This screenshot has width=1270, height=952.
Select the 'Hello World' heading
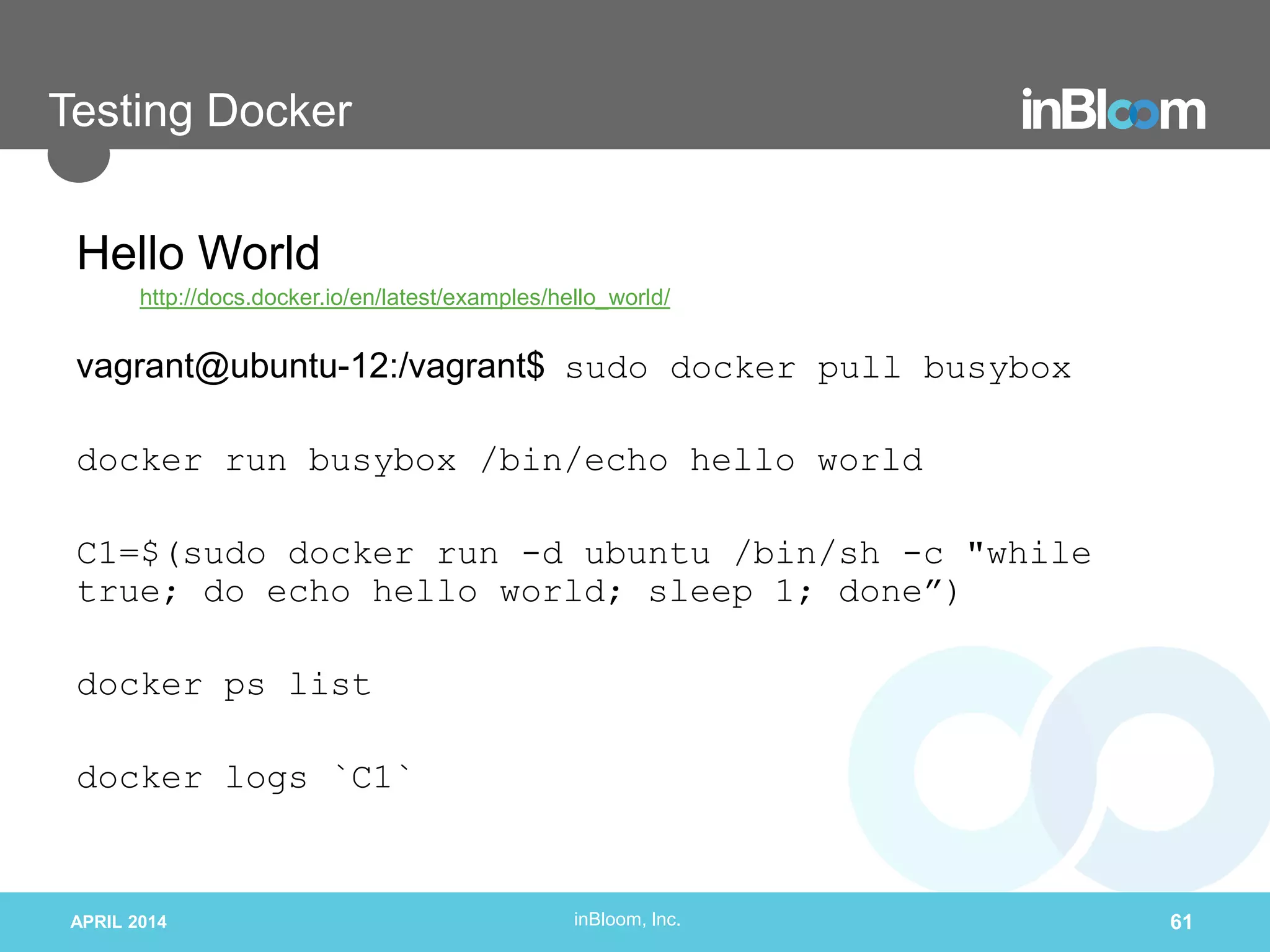[x=198, y=253]
